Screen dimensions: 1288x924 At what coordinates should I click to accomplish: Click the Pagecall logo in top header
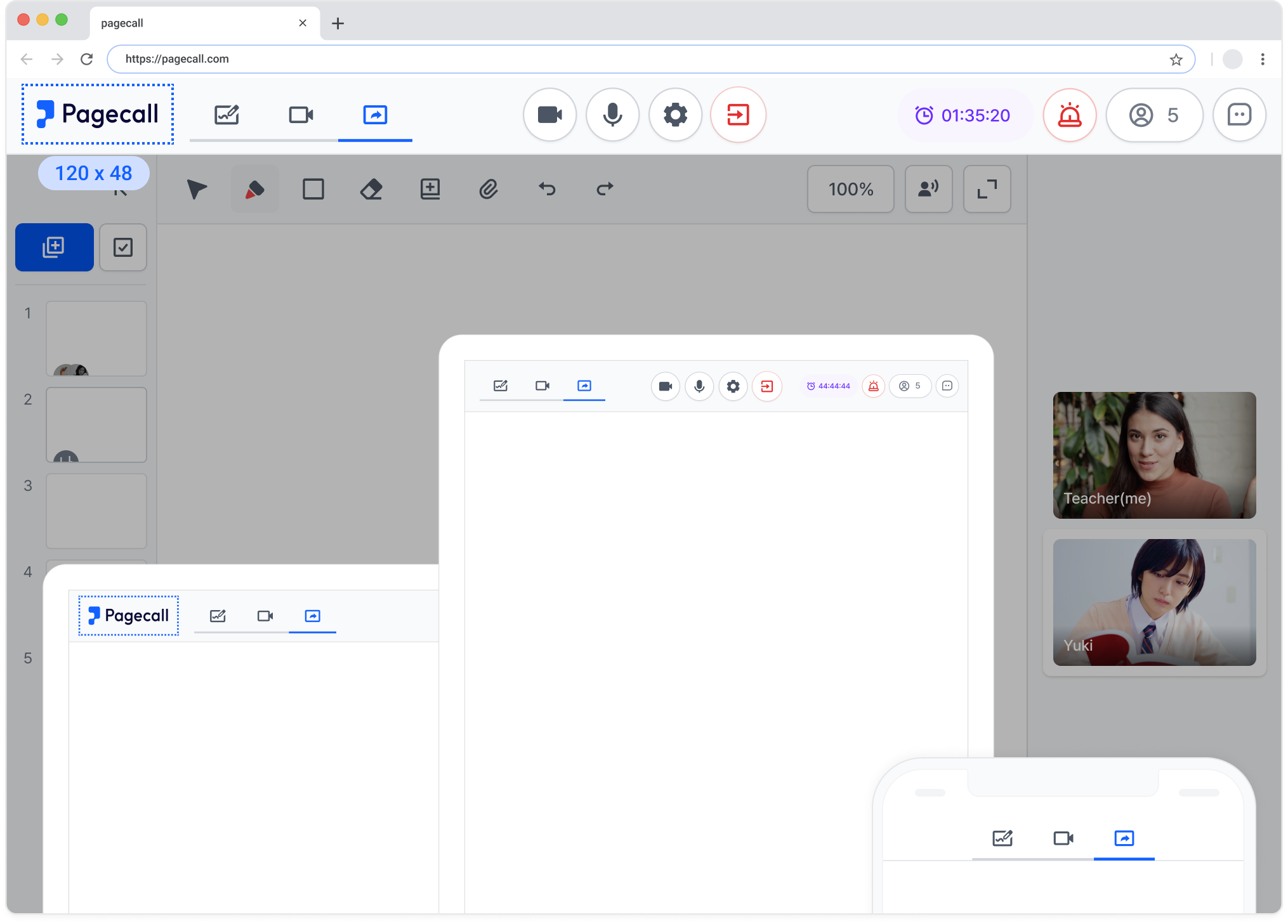click(x=98, y=114)
